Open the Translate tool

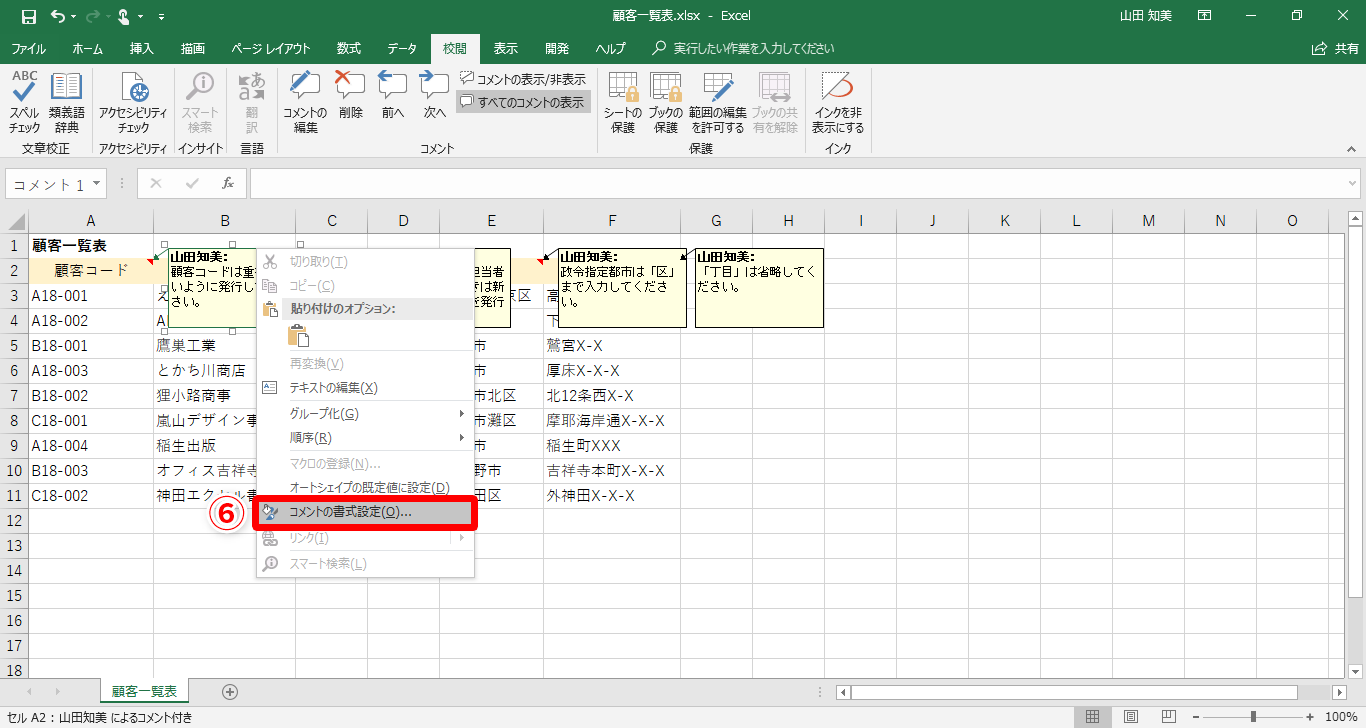coord(251,103)
